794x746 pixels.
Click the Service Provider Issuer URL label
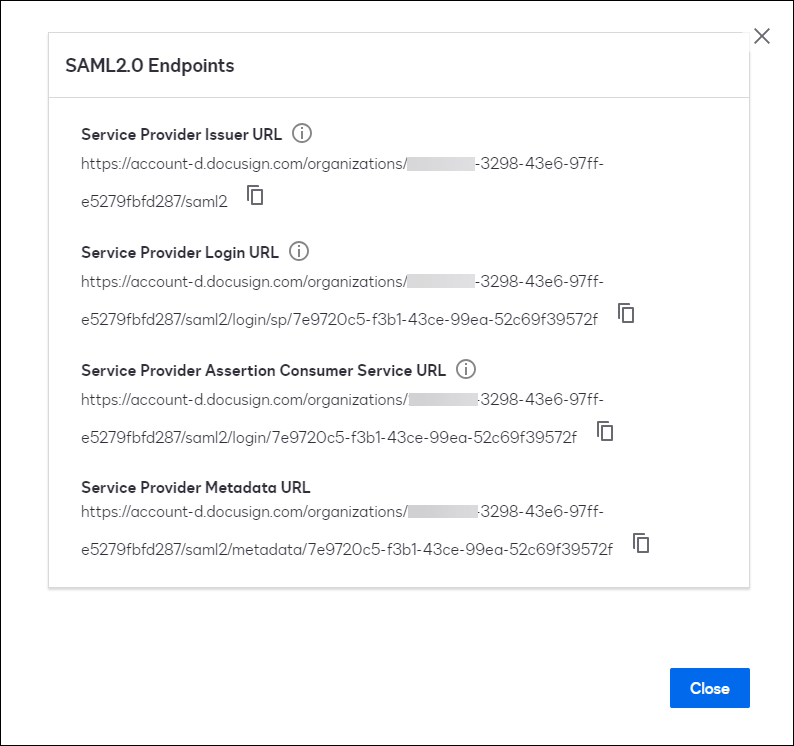click(x=182, y=135)
